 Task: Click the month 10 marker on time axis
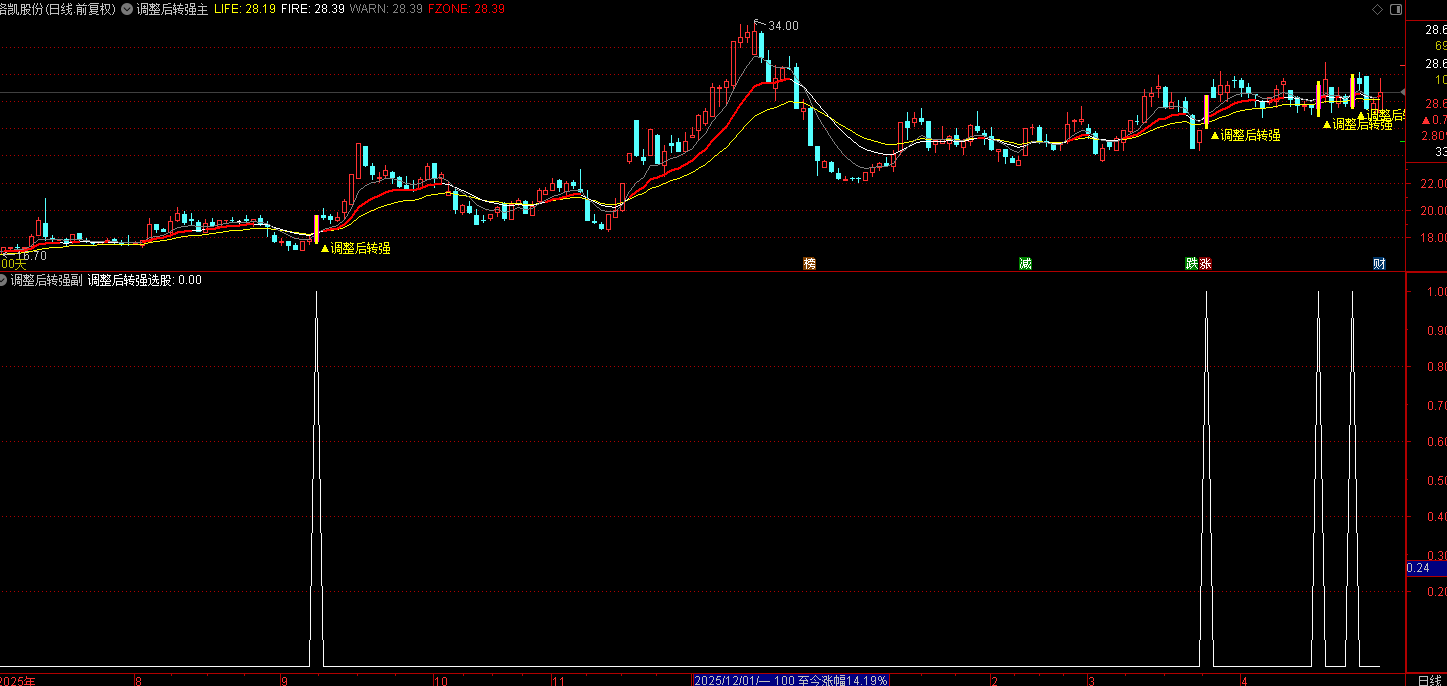(x=441, y=680)
